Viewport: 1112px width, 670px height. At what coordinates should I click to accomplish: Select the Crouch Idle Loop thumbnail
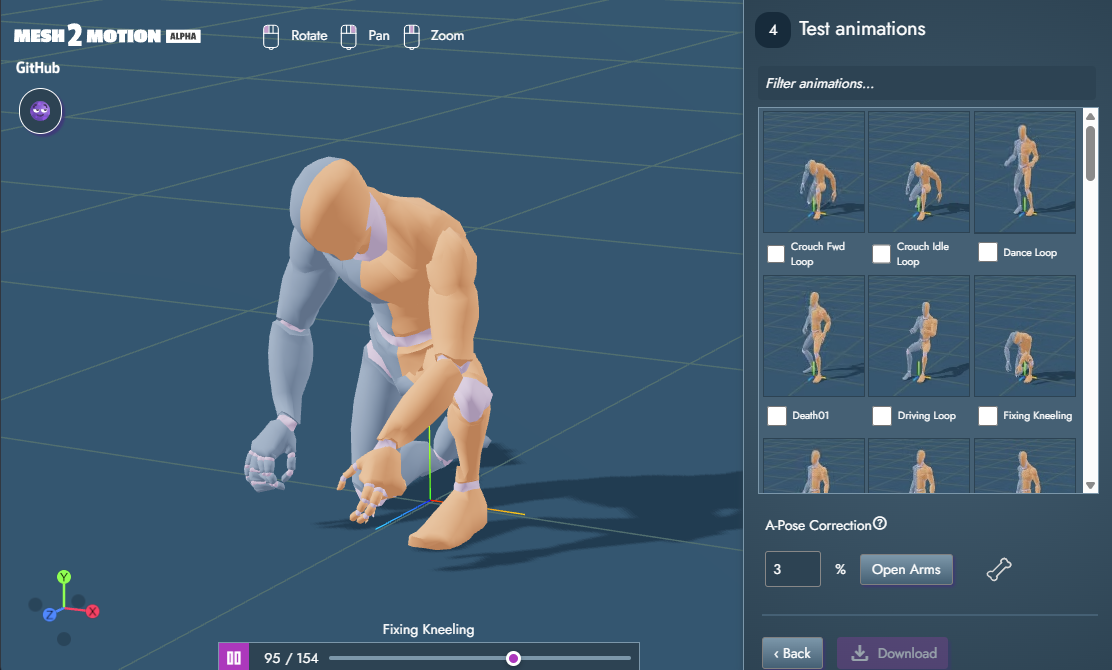click(x=918, y=171)
